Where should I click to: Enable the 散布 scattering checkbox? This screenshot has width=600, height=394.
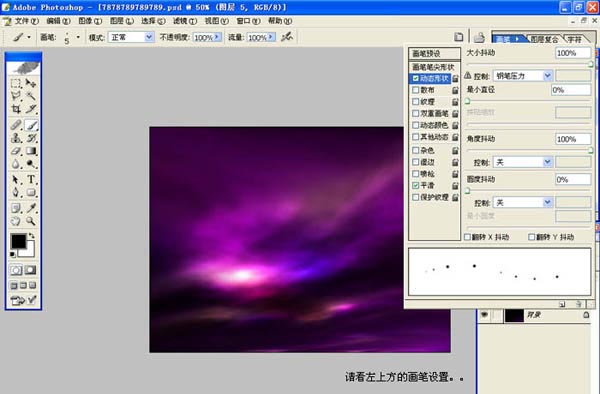click(416, 90)
